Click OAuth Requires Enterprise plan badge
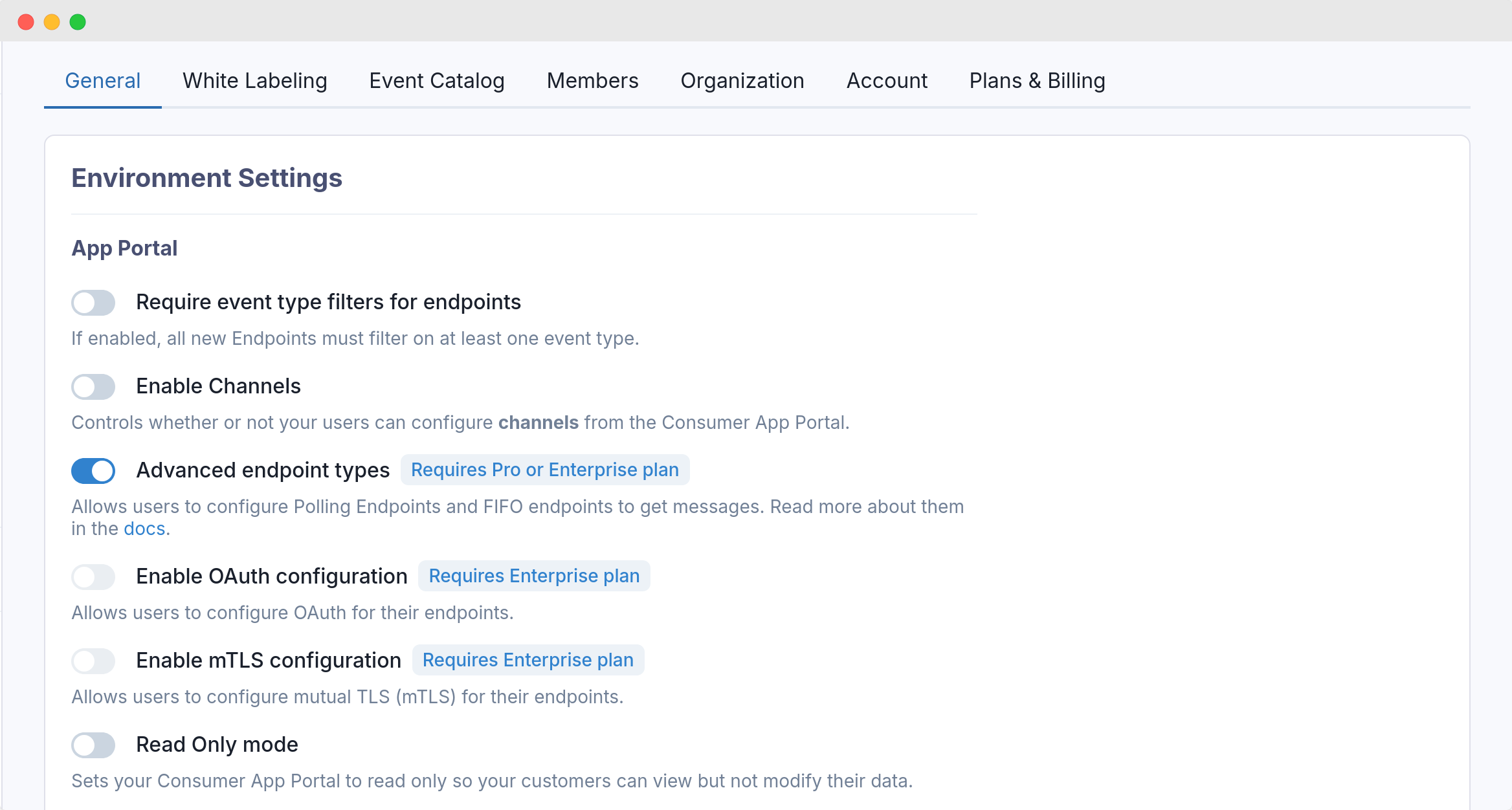Screen dimensions: 1512x810 534,576
